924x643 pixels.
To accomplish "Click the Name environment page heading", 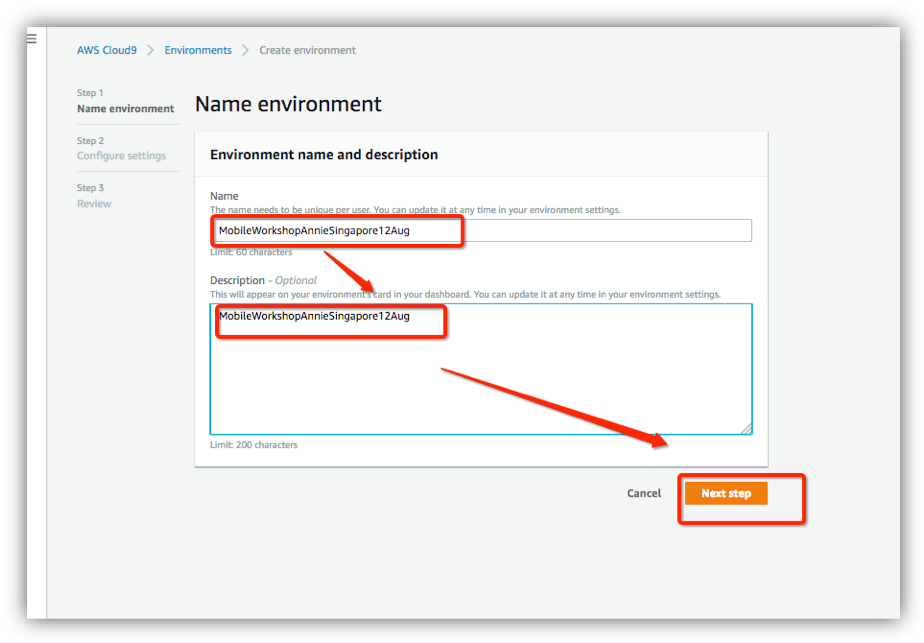I will [288, 104].
